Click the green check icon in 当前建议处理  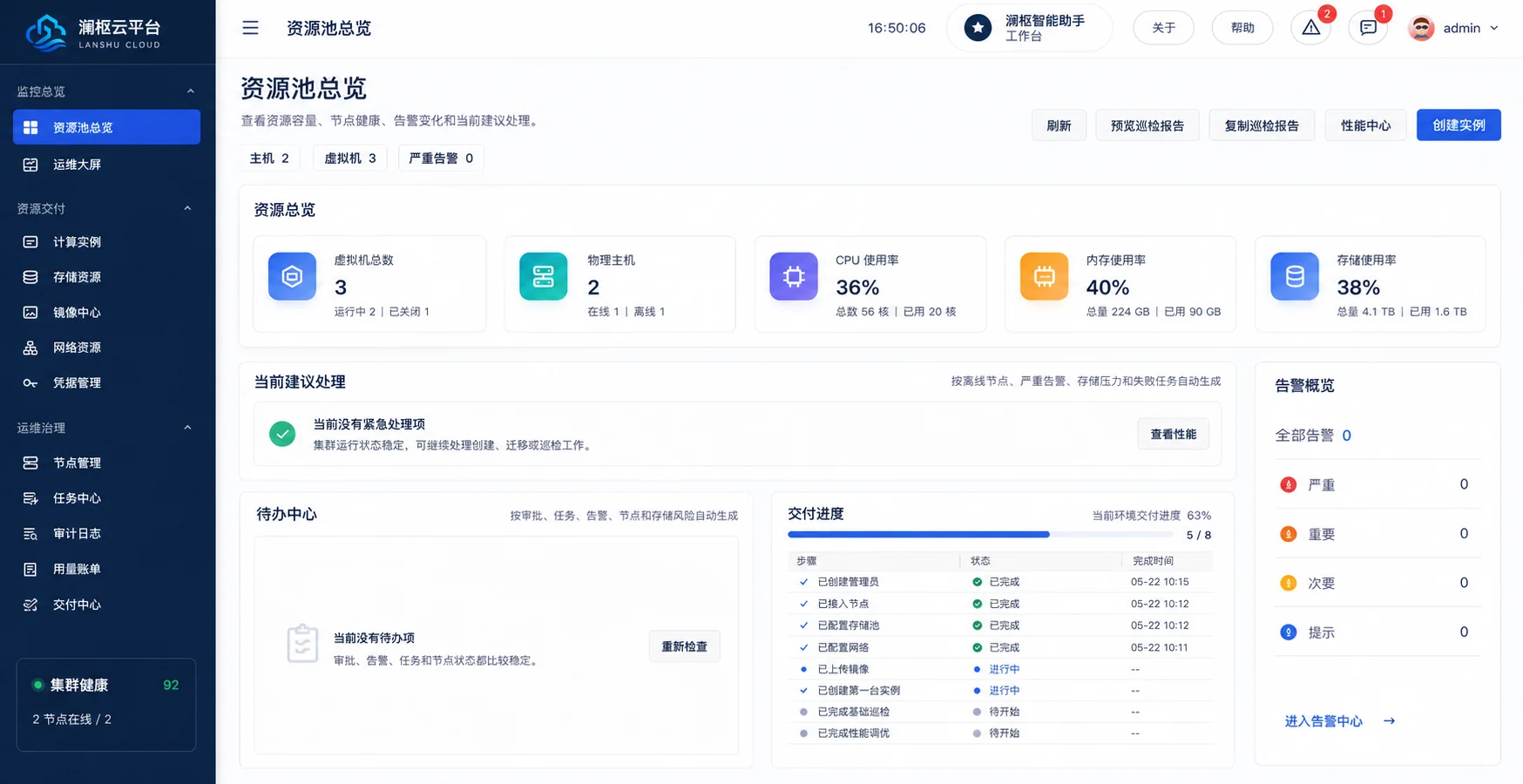(x=282, y=434)
